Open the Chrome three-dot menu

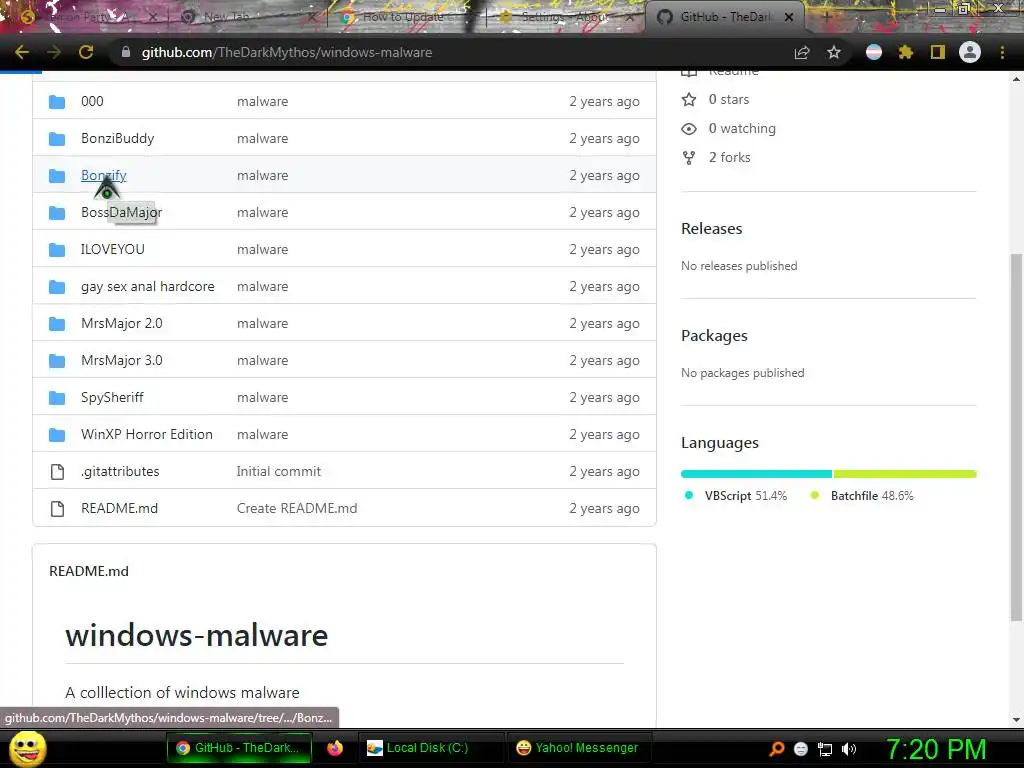point(1002,52)
